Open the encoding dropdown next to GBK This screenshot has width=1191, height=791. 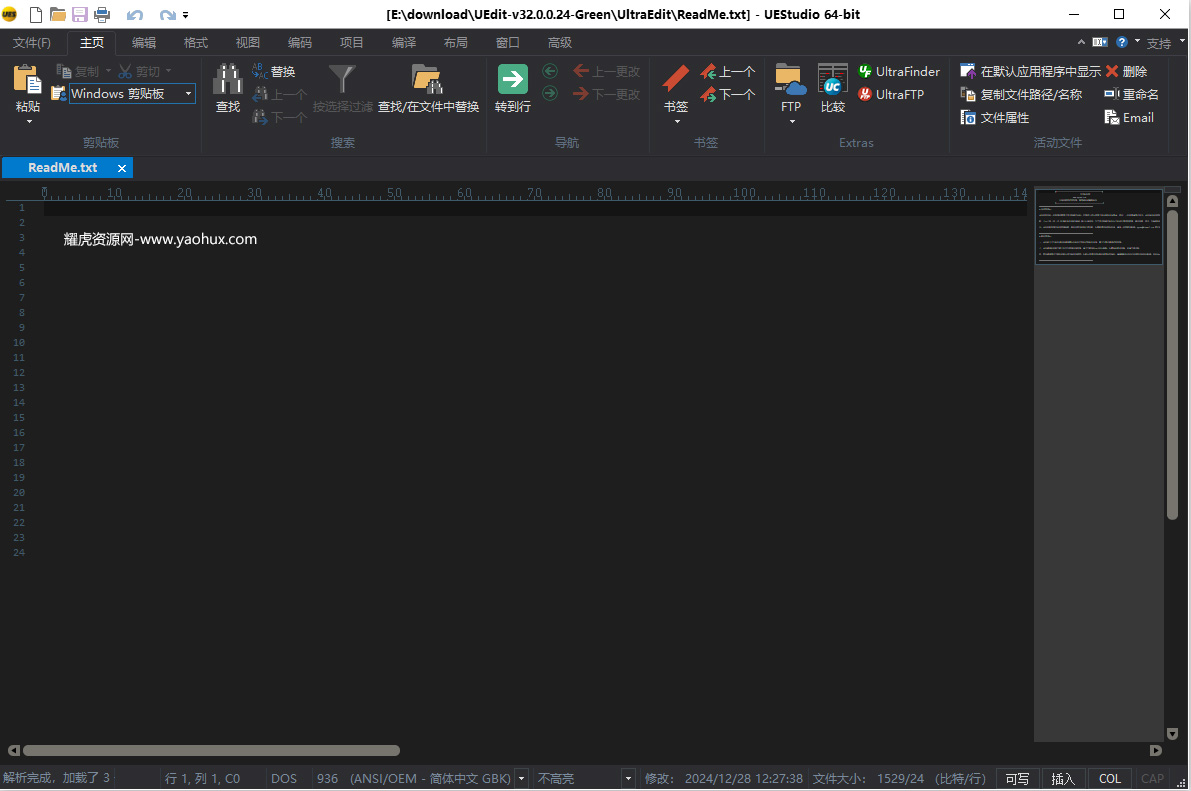coord(520,777)
